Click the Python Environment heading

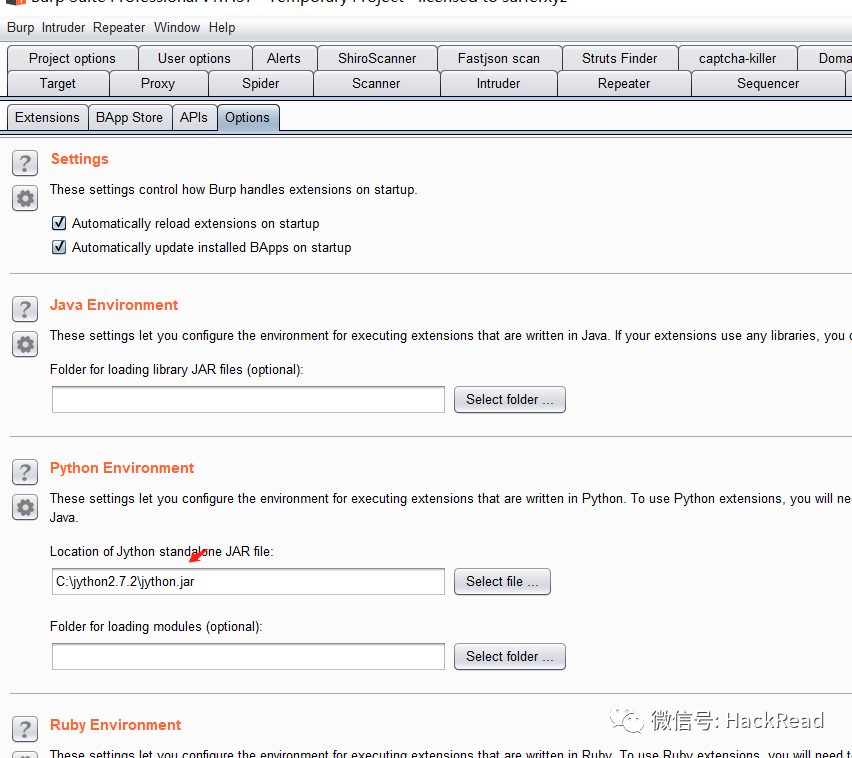point(122,468)
